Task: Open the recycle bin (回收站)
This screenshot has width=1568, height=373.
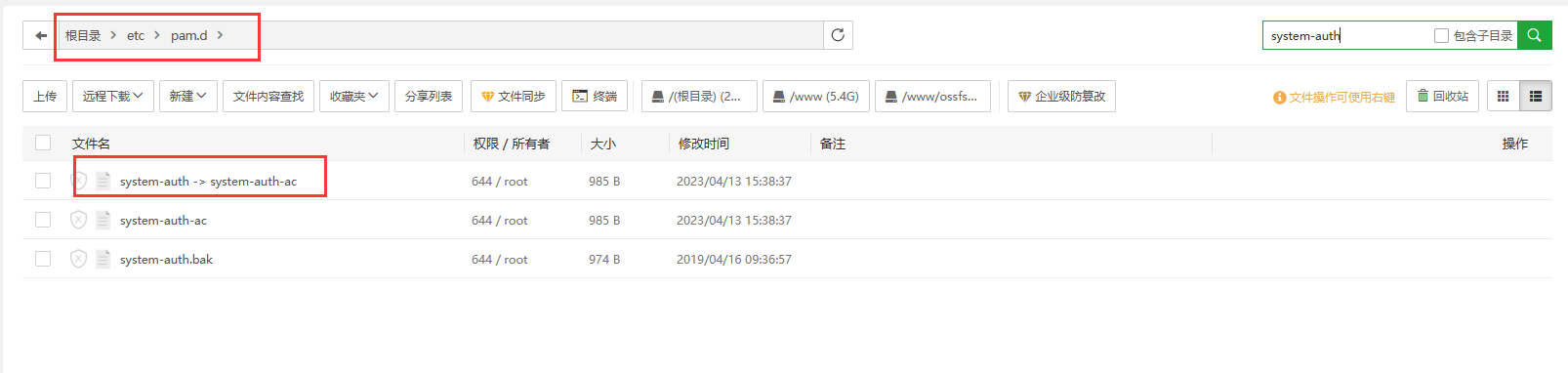Action: pyautogui.click(x=1443, y=96)
